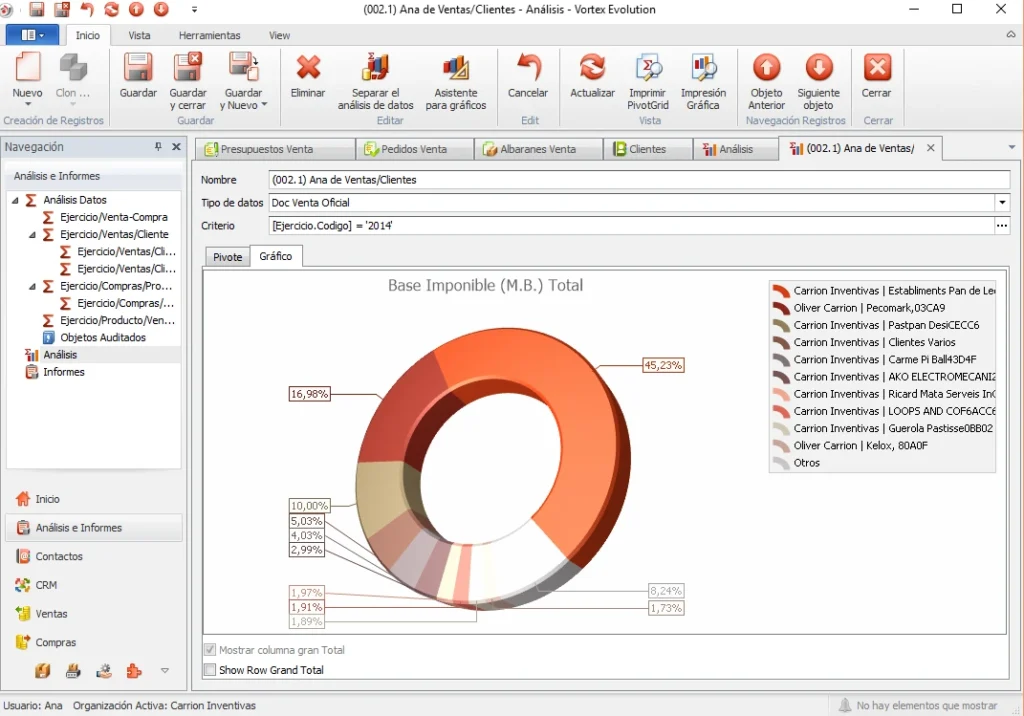Click the Eliminar delete icon
This screenshot has height=716, width=1024.
308,67
